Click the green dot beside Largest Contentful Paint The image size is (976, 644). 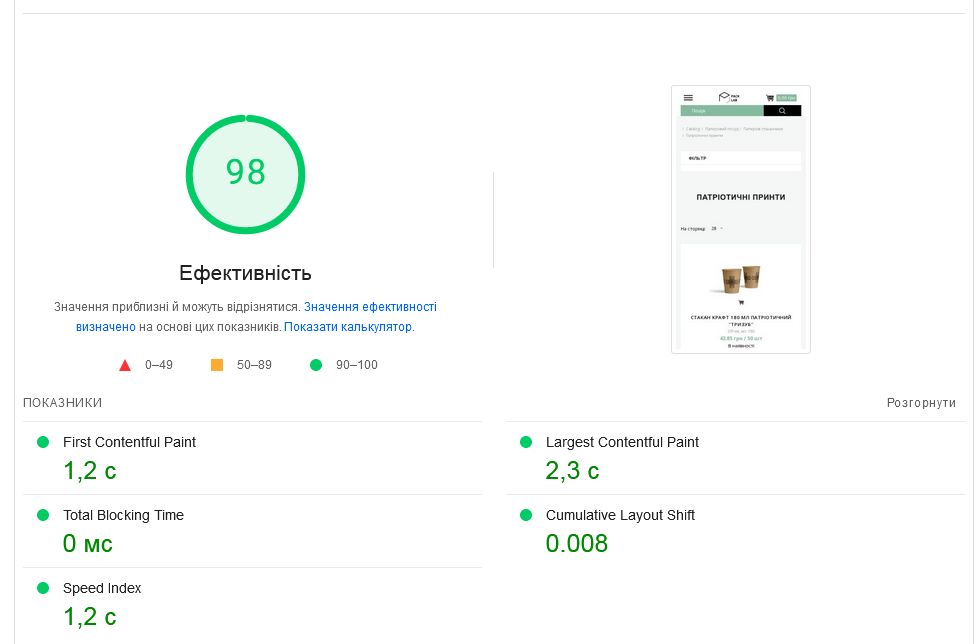point(526,442)
